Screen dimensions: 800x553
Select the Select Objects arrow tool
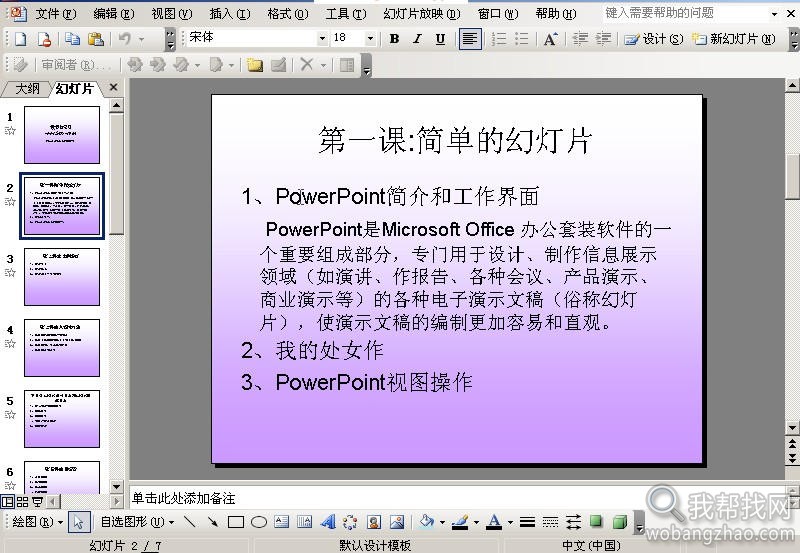(x=79, y=522)
